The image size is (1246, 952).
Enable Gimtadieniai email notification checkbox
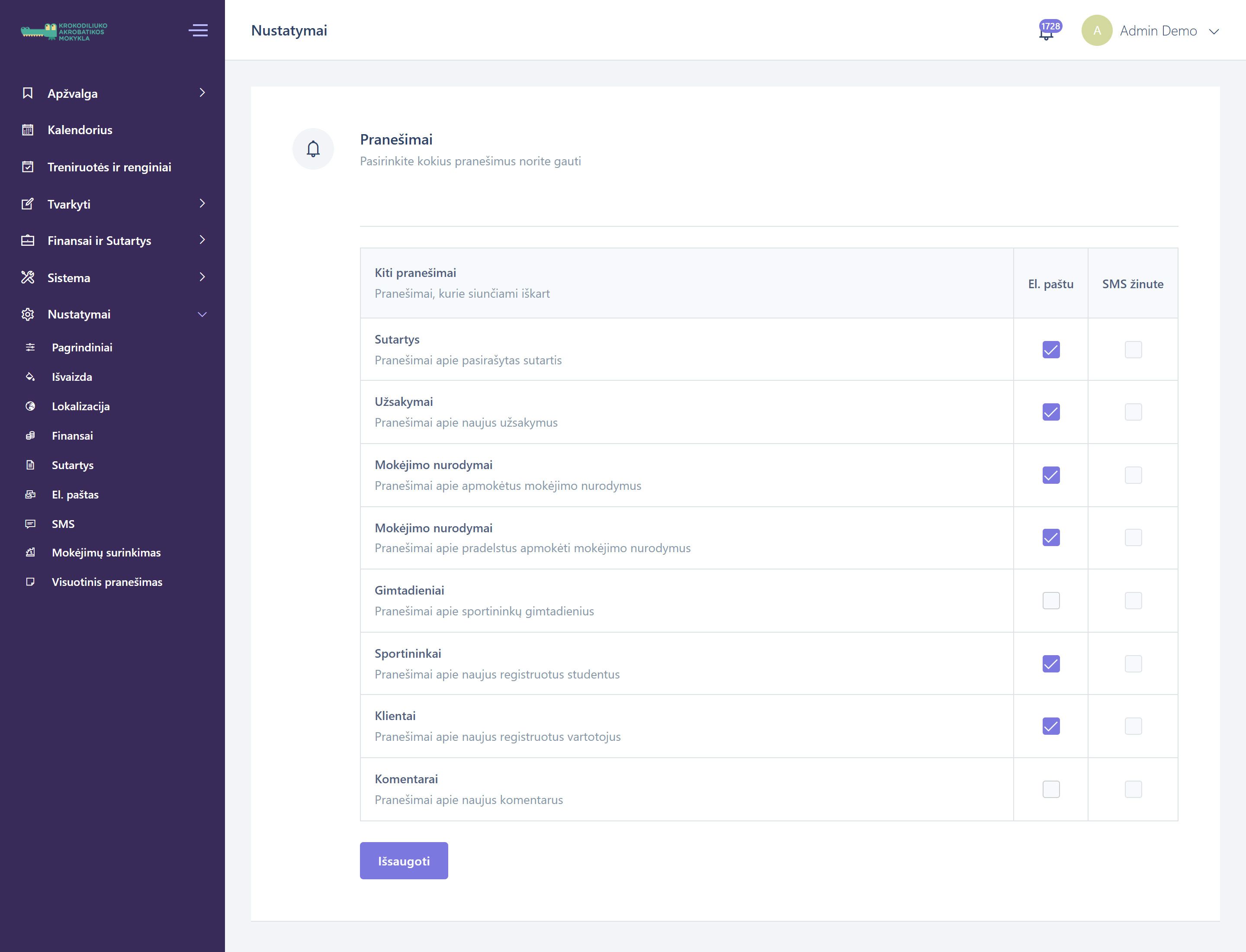[x=1050, y=601]
